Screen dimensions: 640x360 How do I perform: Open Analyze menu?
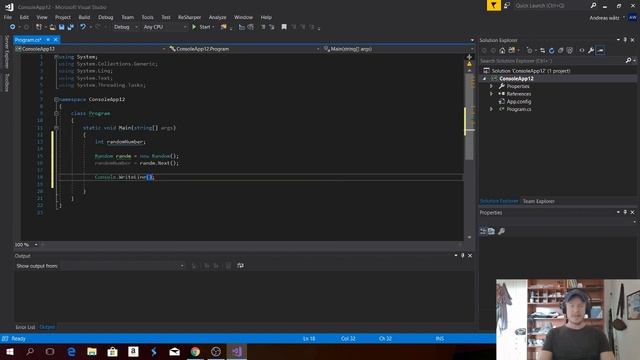click(x=217, y=17)
